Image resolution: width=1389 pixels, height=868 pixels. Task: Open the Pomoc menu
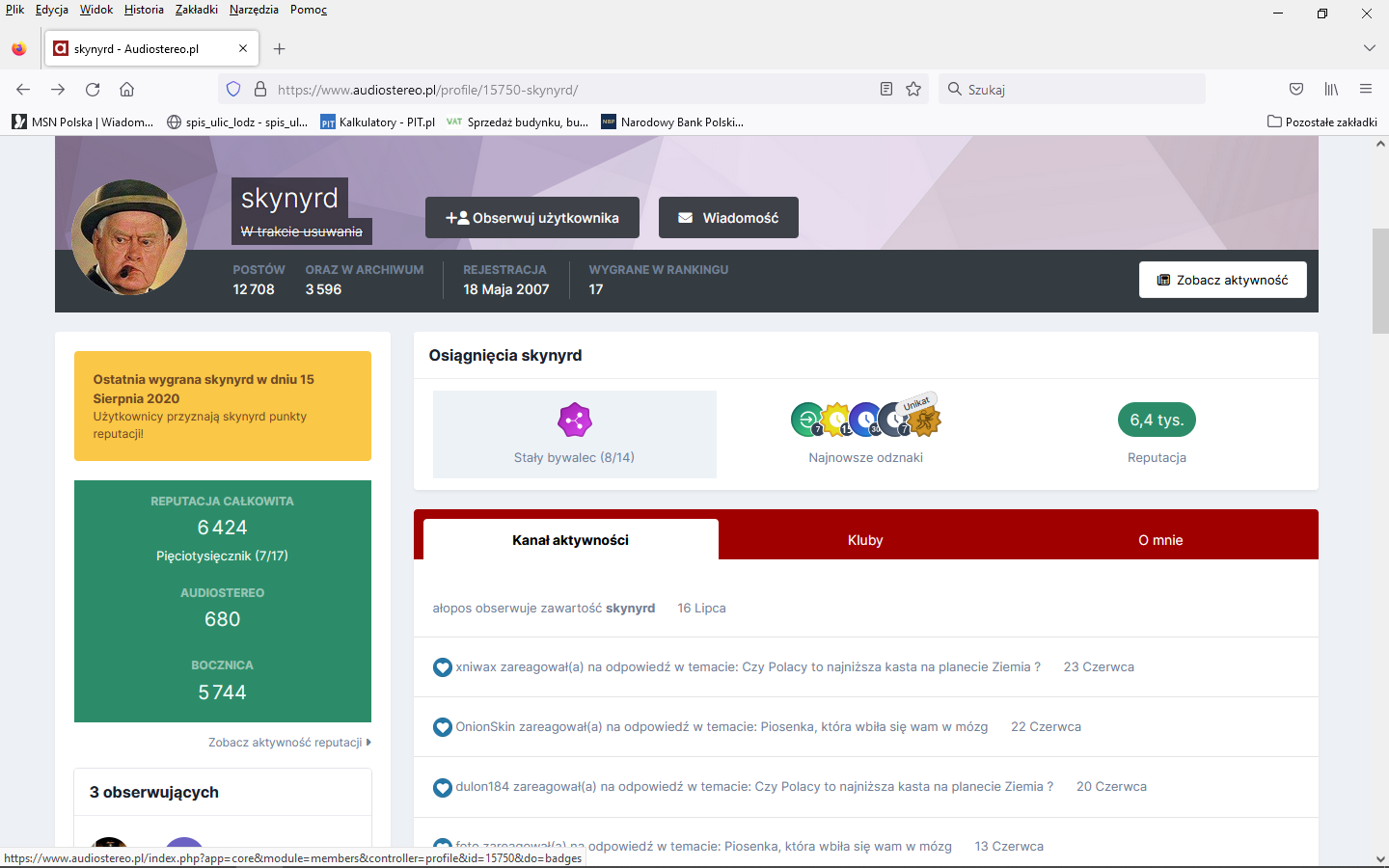(x=309, y=10)
